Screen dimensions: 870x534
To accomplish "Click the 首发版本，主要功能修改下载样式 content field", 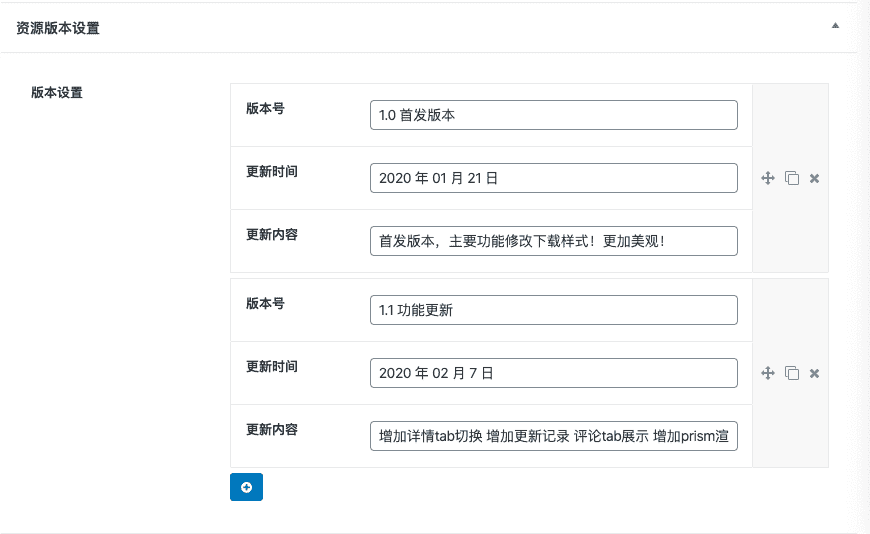I will click(x=554, y=241).
